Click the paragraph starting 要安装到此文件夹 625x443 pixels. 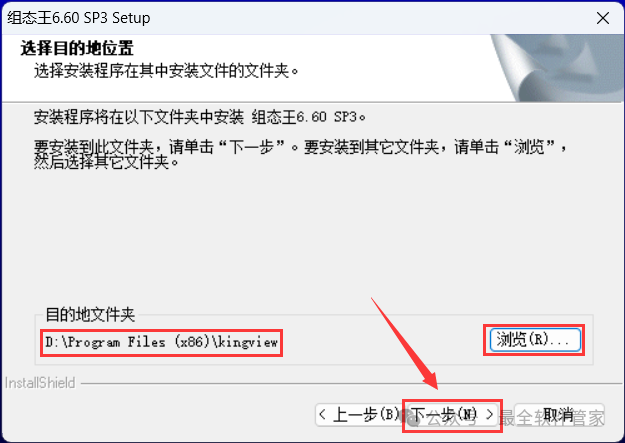click(300, 154)
